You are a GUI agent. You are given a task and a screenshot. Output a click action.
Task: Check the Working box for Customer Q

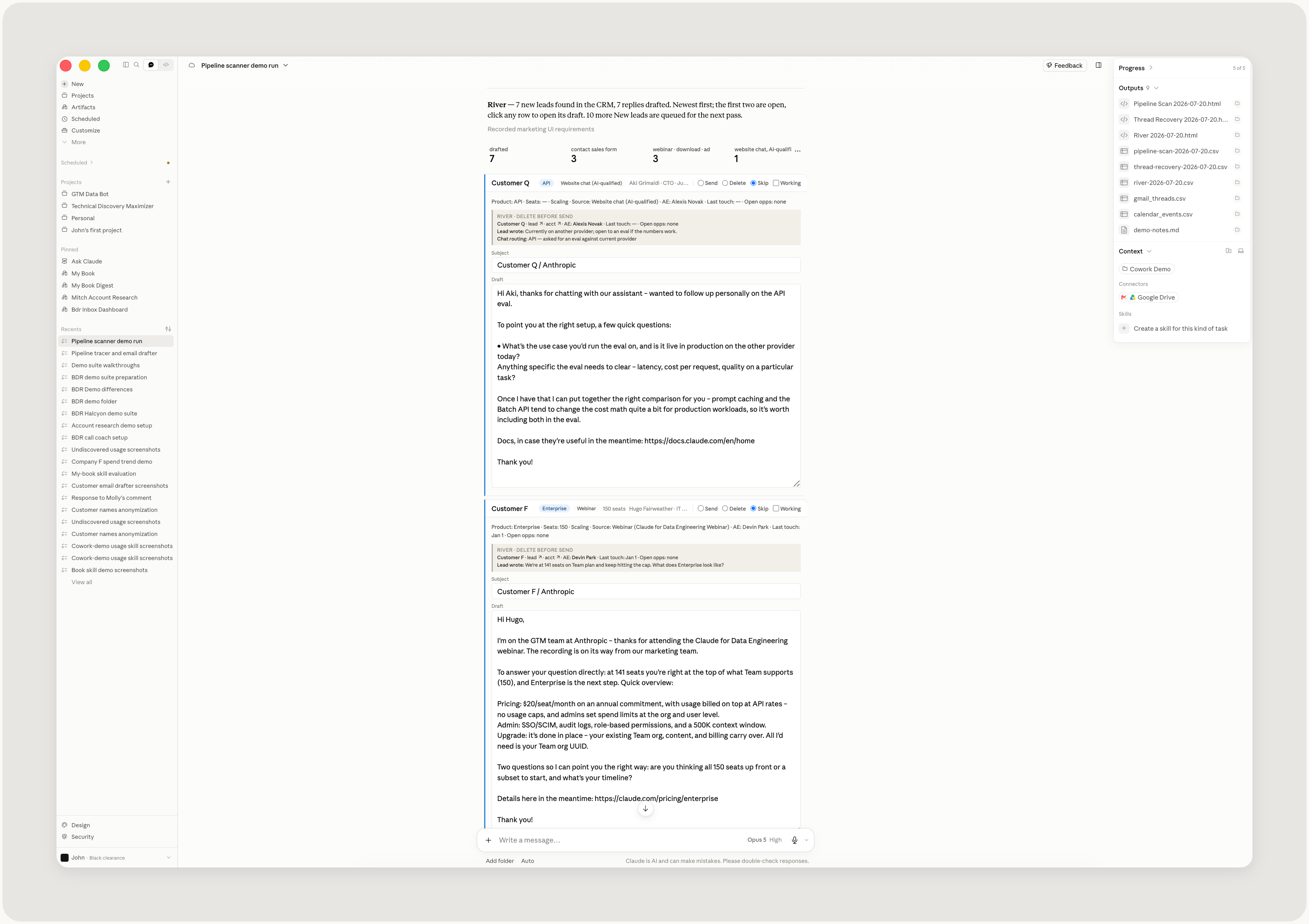pyautogui.click(x=776, y=183)
